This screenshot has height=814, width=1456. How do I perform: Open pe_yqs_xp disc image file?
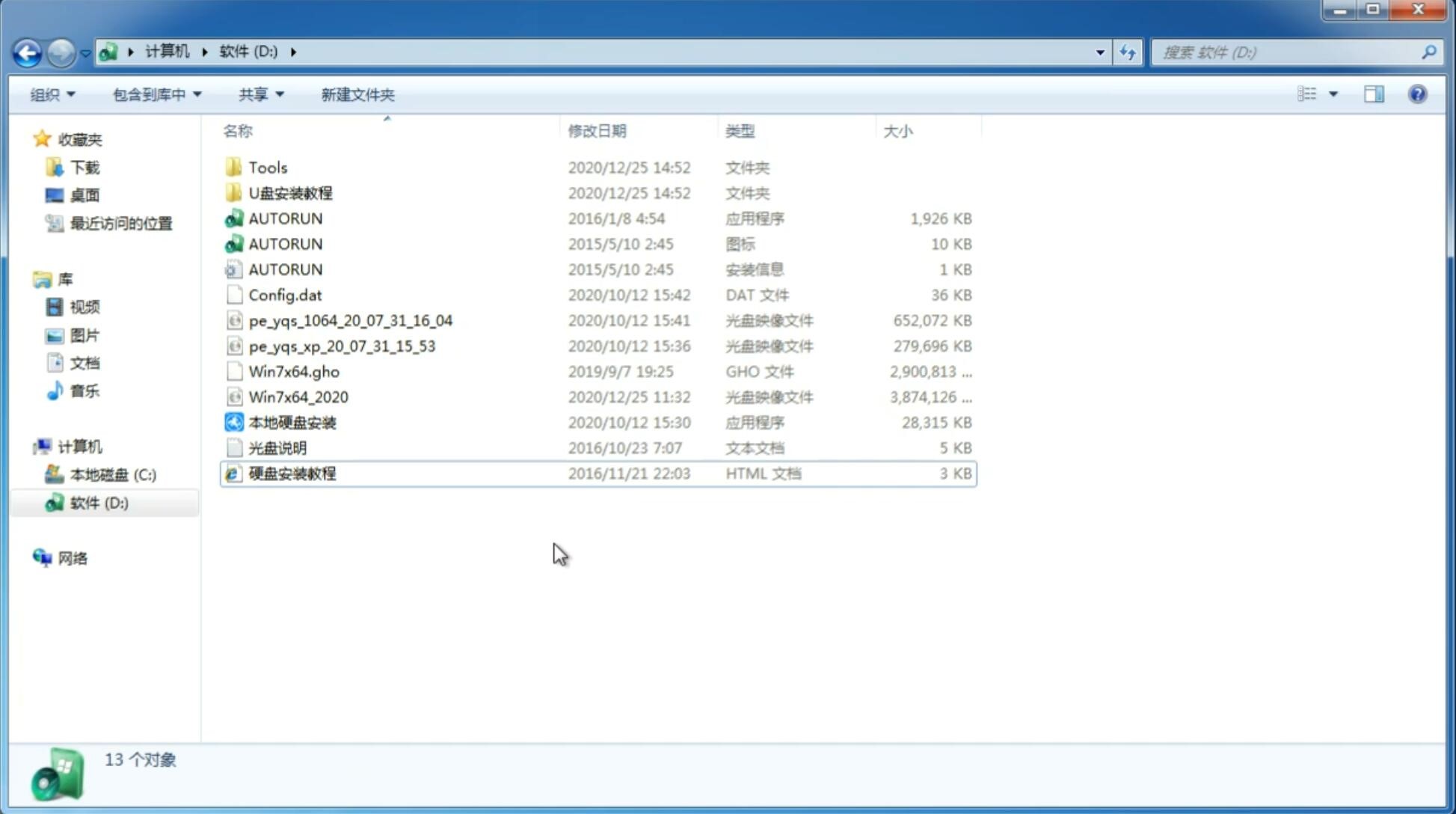[x=342, y=346]
